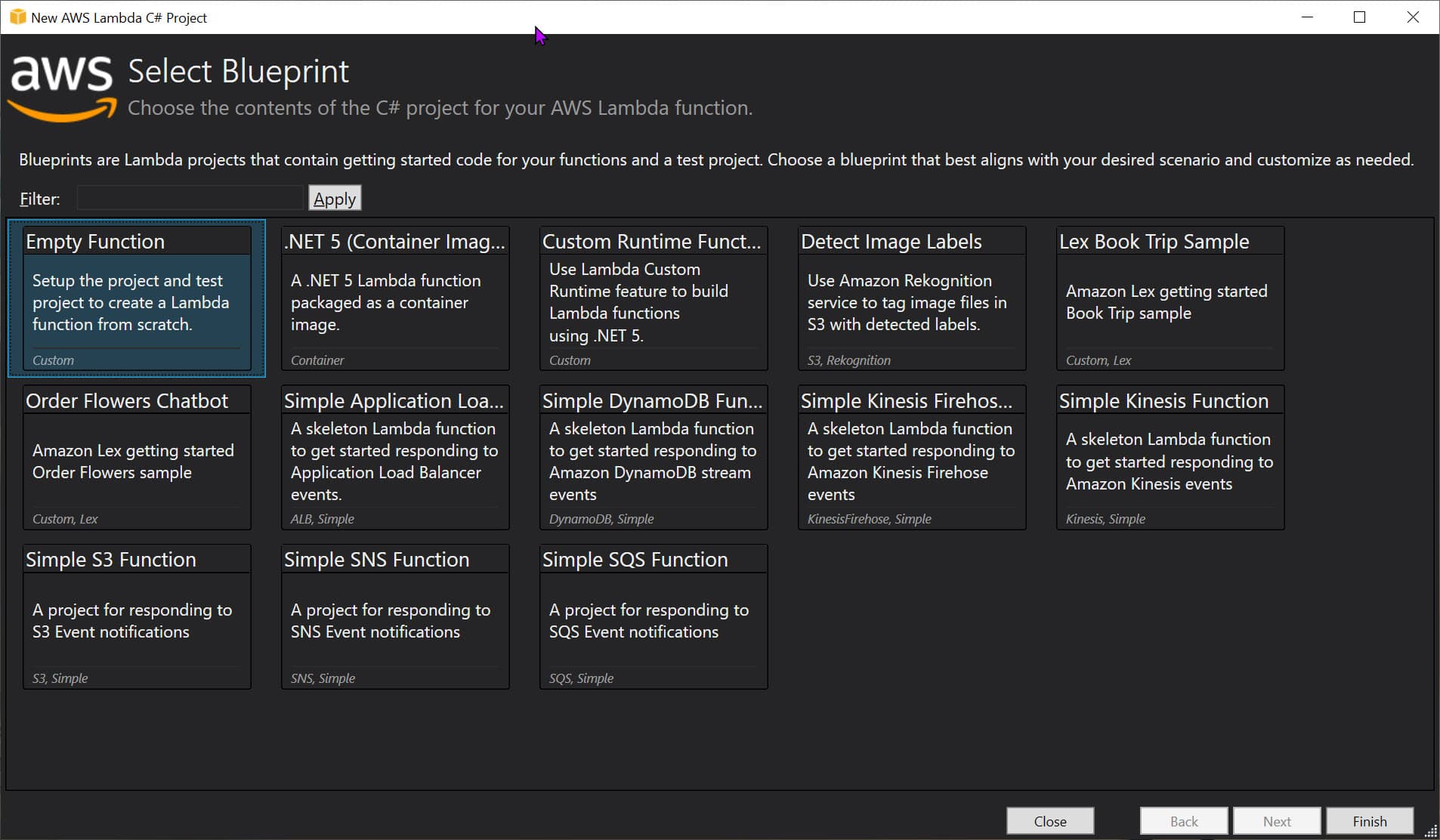The image size is (1440, 840).
Task: Click the 'Container' tag text
Action: click(x=317, y=360)
